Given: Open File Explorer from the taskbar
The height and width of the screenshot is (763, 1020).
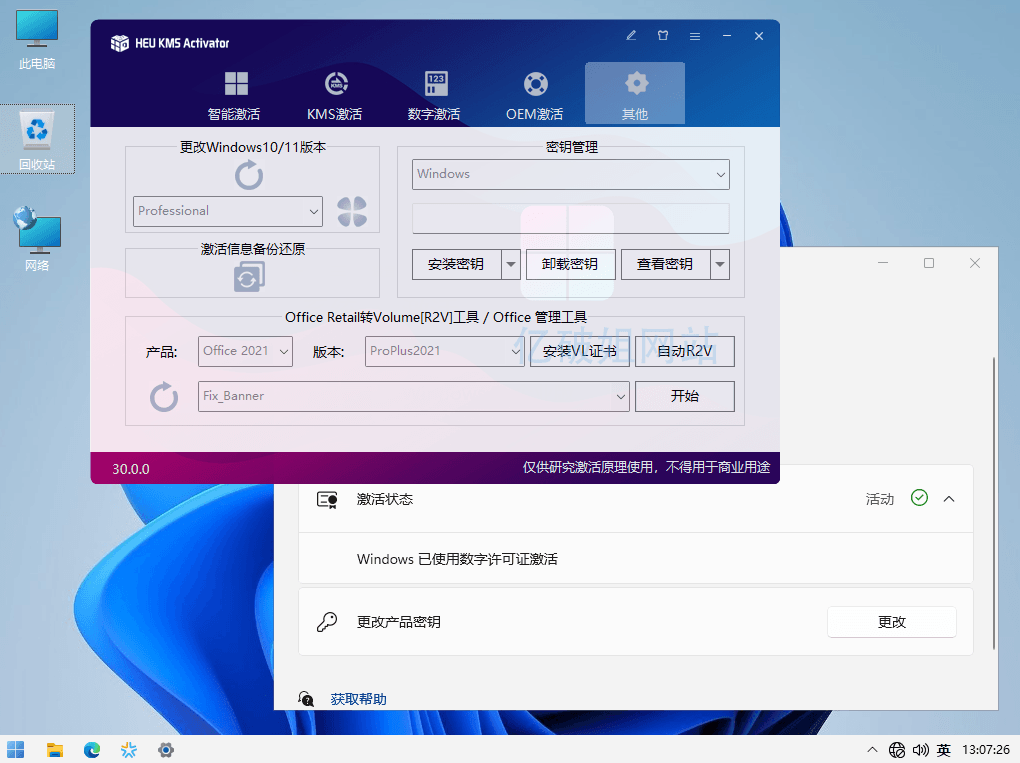Looking at the screenshot, I should coord(55,749).
